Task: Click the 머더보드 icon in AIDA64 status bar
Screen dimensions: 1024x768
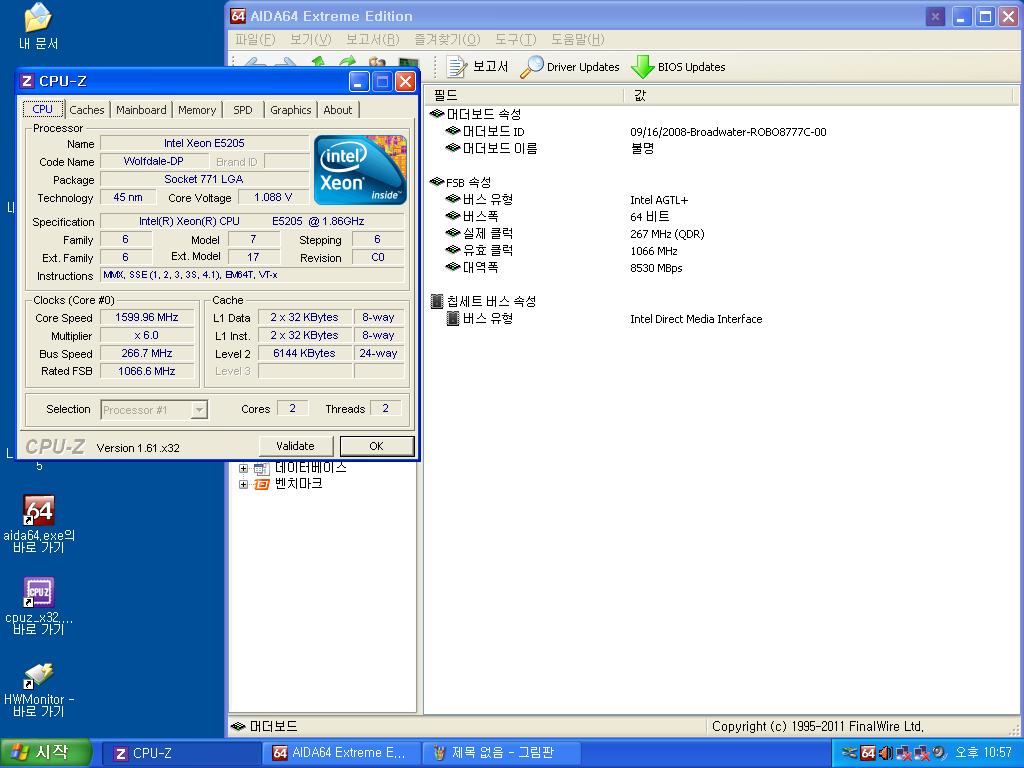Action: pos(238,726)
